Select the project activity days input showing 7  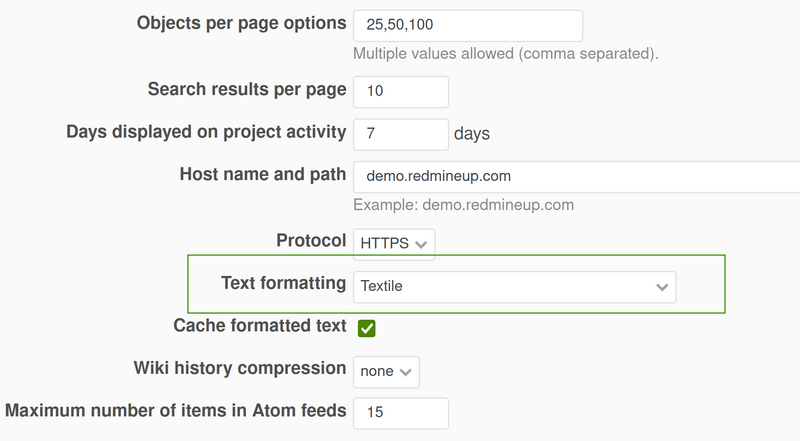tap(400, 133)
